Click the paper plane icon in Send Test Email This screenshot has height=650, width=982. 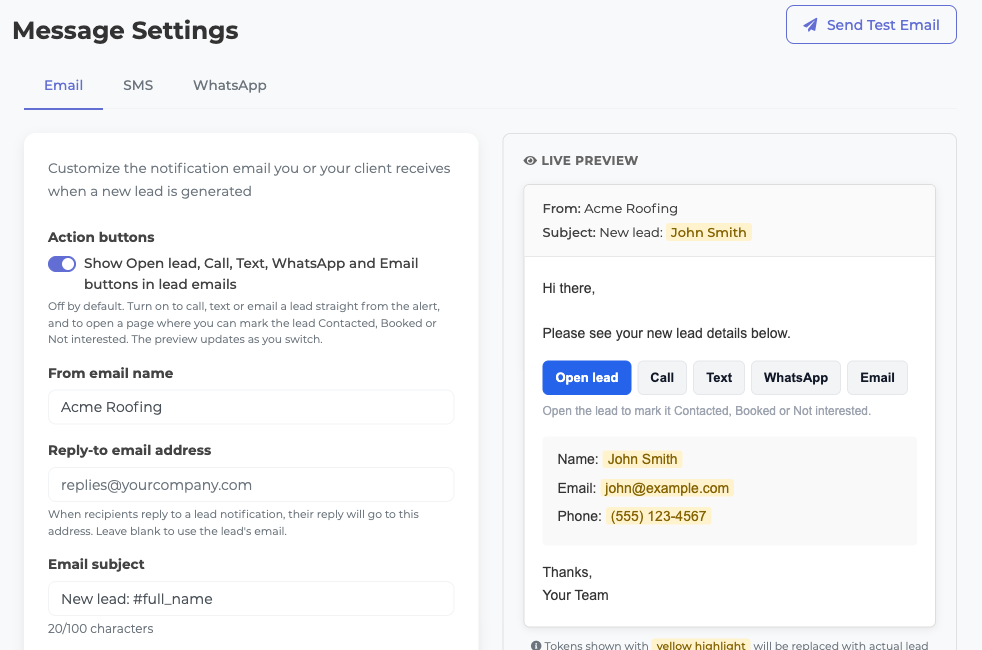point(810,25)
